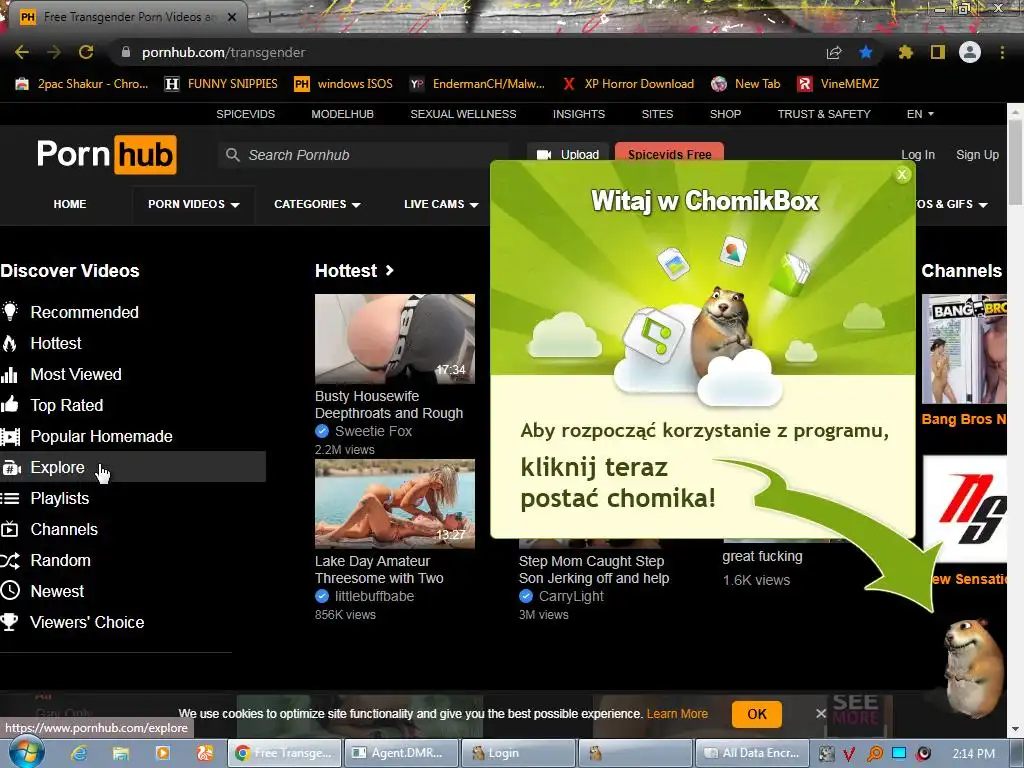The width and height of the screenshot is (1024, 768).
Task: Open the Windows Start button
Action: click(x=27, y=753)
